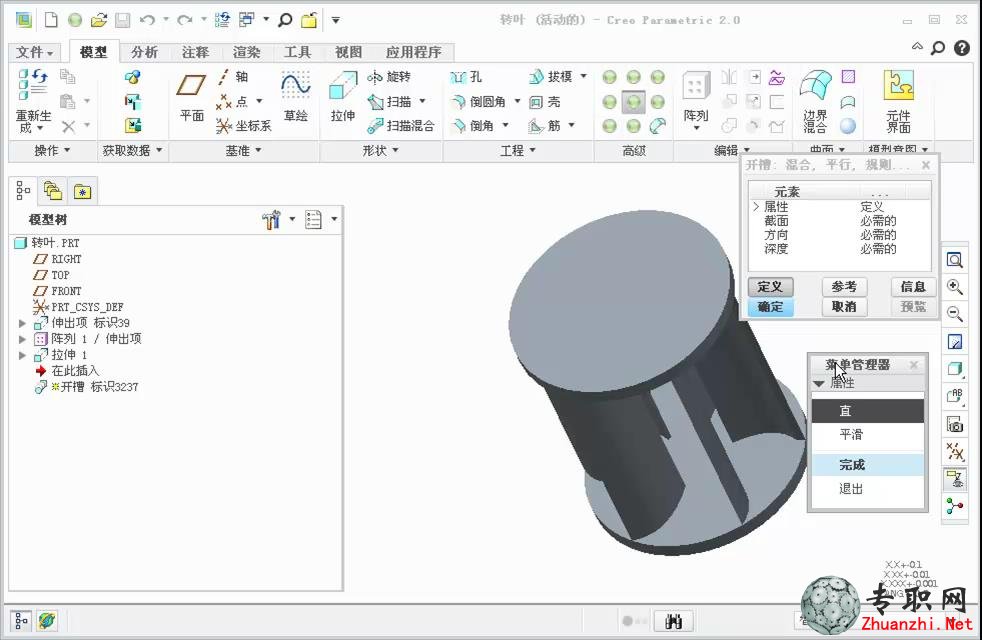Open the 工程 group dropdown

click(517, 150)
